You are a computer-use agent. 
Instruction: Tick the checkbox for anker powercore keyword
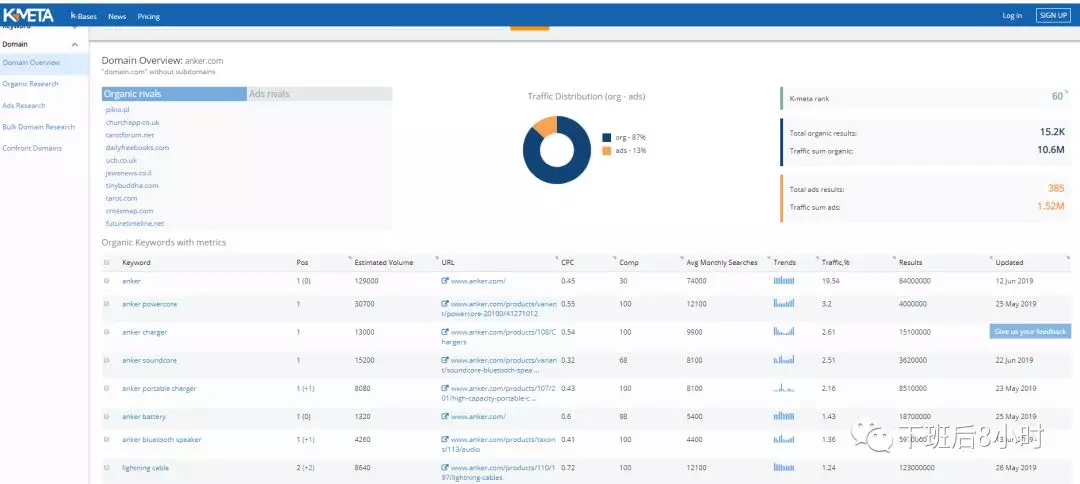pos(107,304)
